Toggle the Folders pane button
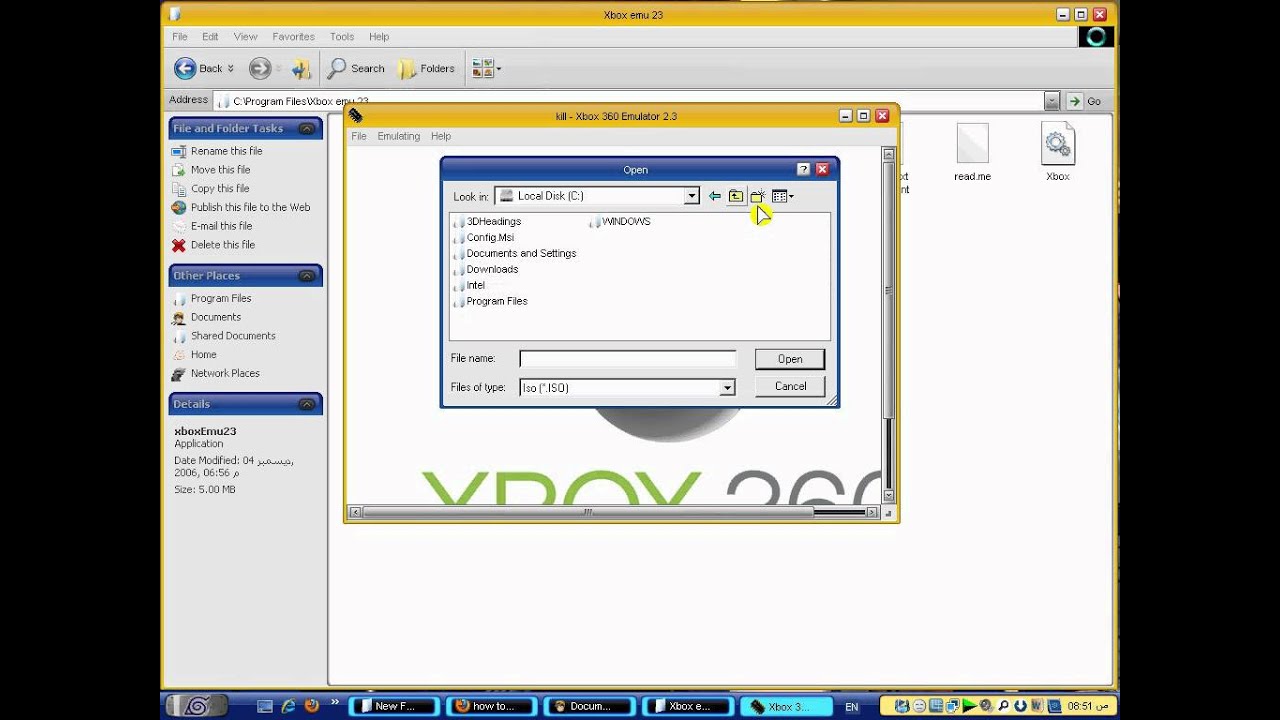Screen dimensions: 1280x720 pyautogui.click(x=427, y=68)
